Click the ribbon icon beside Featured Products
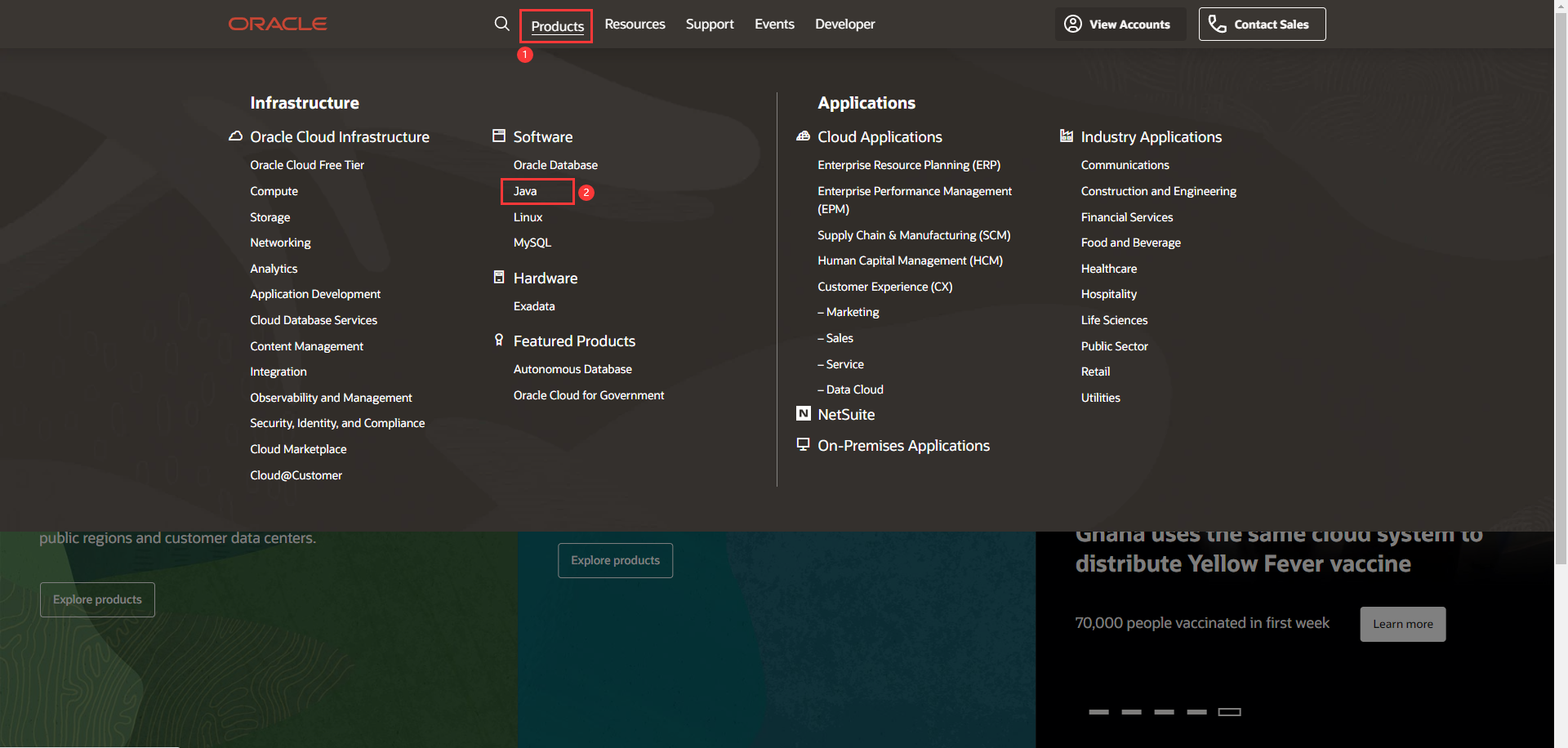This screenshot has width=1568, height=748. click(499, 340)
